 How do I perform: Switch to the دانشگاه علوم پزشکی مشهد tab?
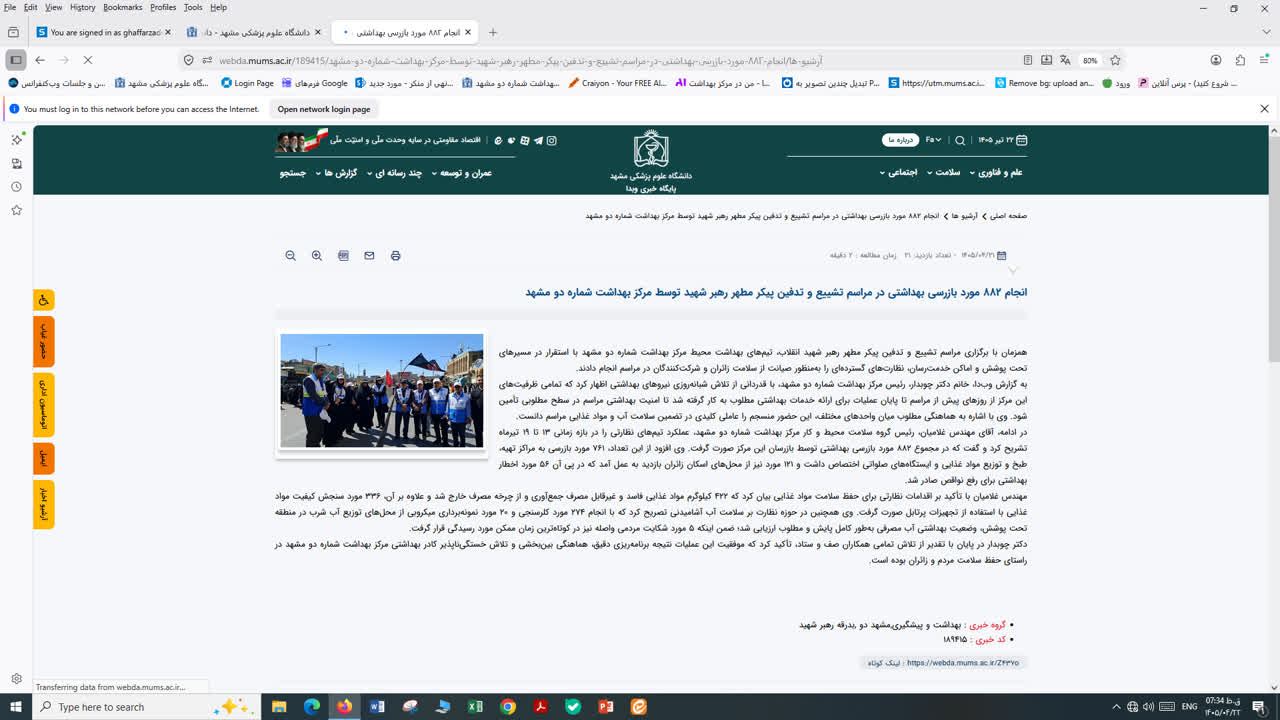click(255, 32)
